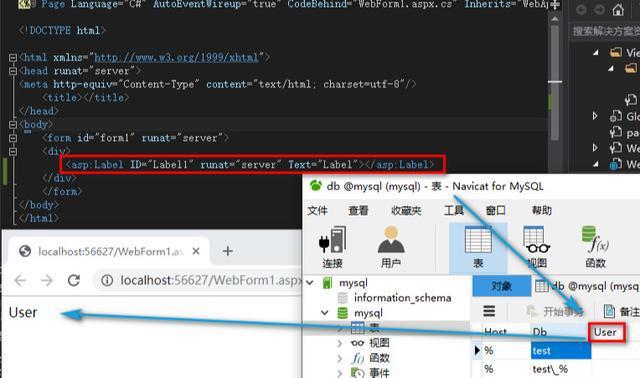Click the Db column header
Viewport: 640px width, 378px height.
[x=540, y=332]
